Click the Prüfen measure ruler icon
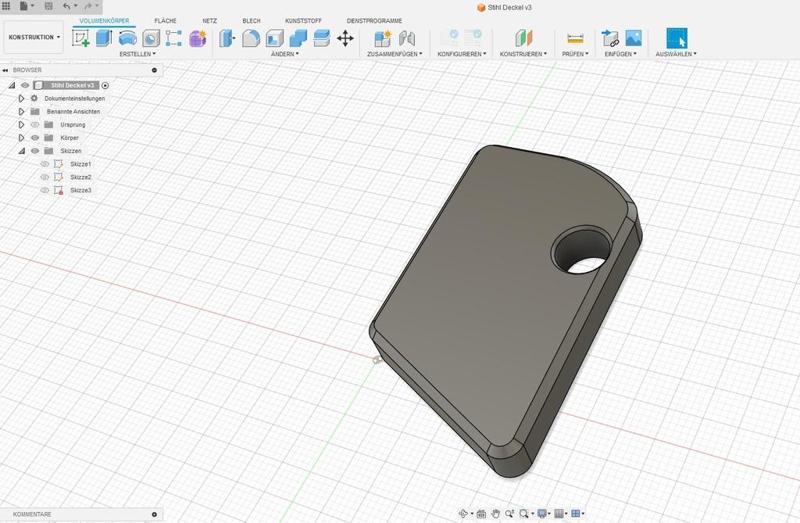The image size is (800, 523). click(574, 38)
